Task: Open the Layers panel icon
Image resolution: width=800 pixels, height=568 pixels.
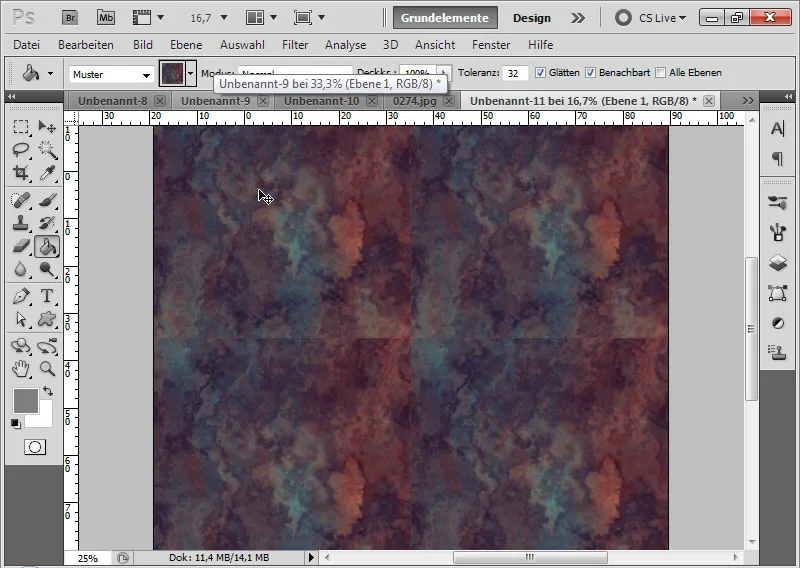Action: click(x=777, y=263)
